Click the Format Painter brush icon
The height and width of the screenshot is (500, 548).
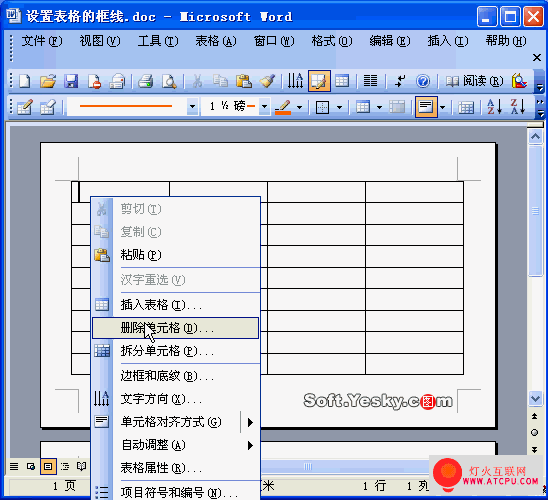[x=267, y=81]
